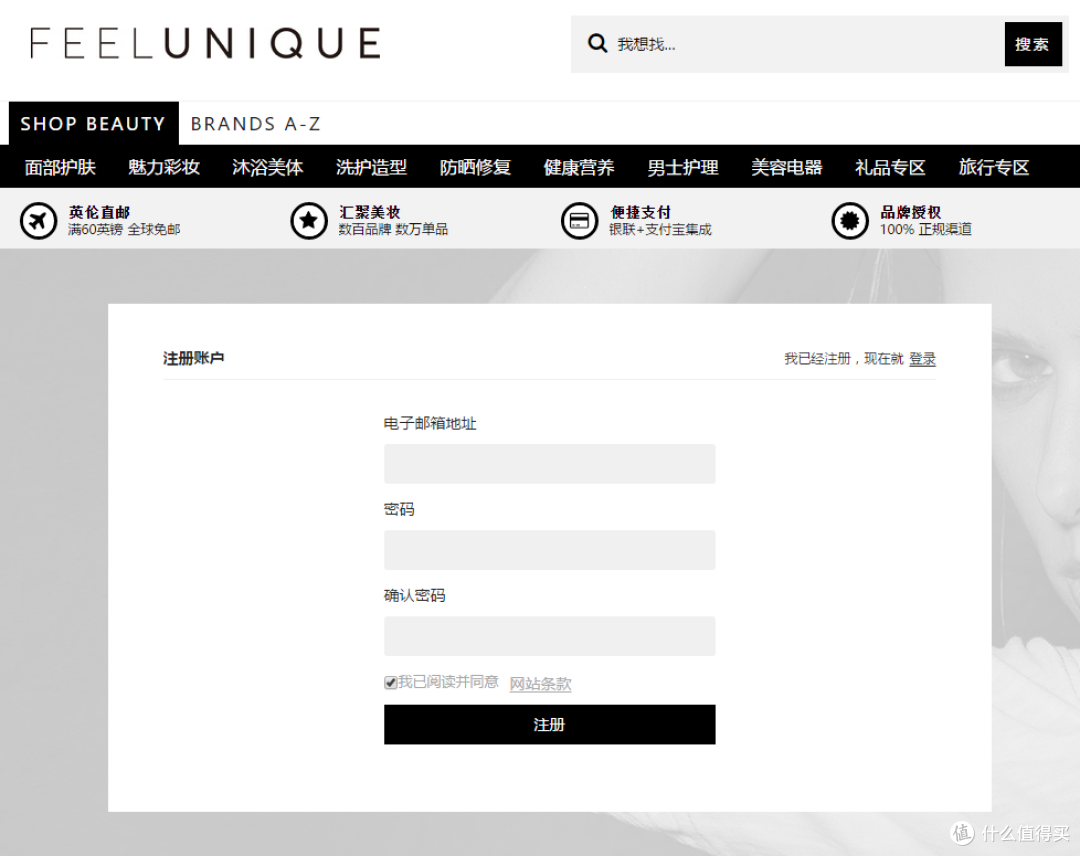Switch to the BRANDS A-Z tab
The width and height of the screenshot is (1080, 856).
256,124
